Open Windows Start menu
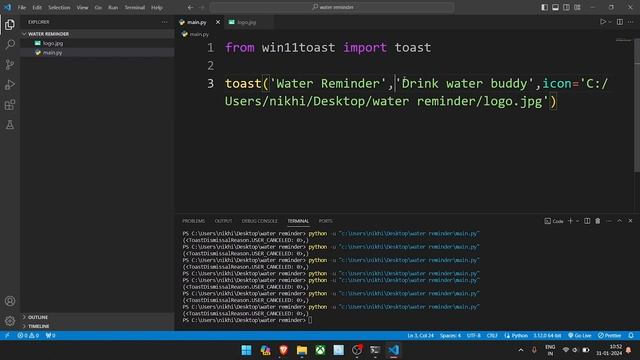 click(x=247, y=350)
